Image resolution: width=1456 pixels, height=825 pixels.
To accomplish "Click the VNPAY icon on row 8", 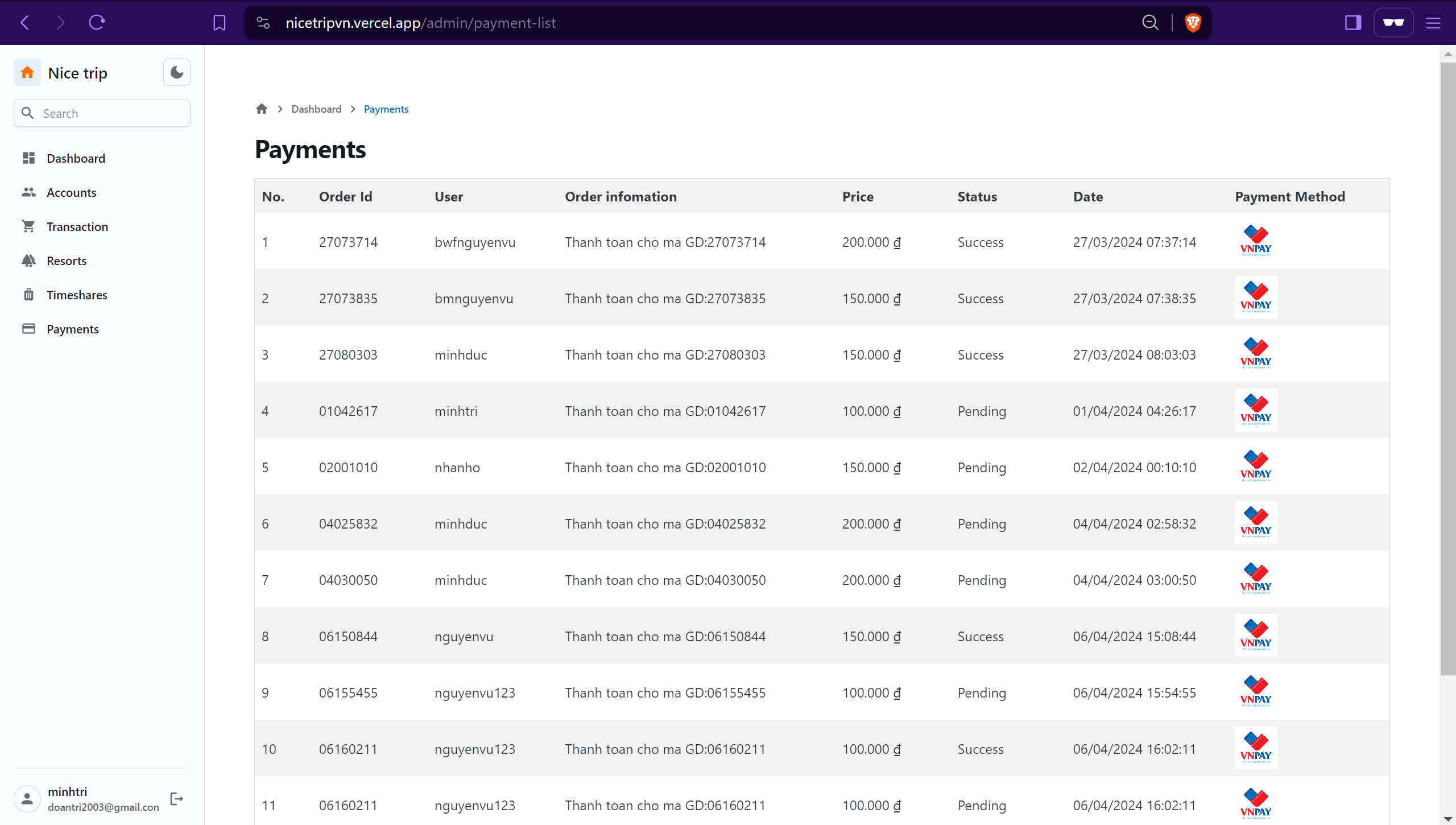I will [1255, 635].
